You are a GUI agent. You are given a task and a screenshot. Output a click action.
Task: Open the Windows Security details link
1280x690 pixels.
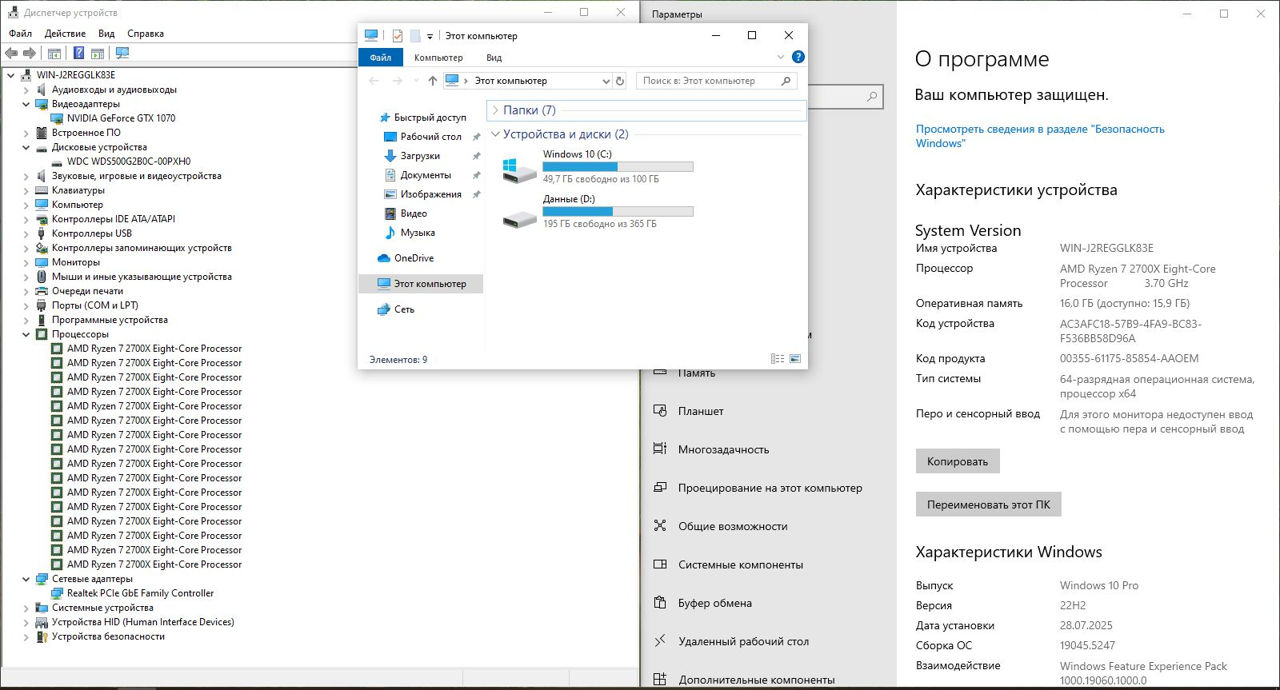pyautogui.click(x=1040, y=136)
